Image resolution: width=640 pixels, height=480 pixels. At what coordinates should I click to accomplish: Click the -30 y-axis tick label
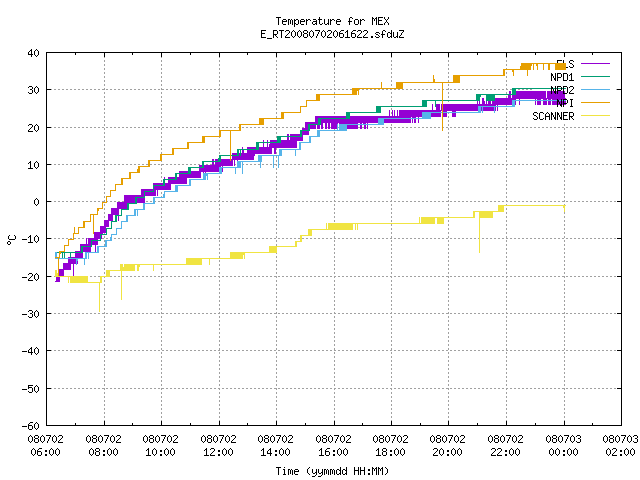pyautogui.click(x=31, y=314)
